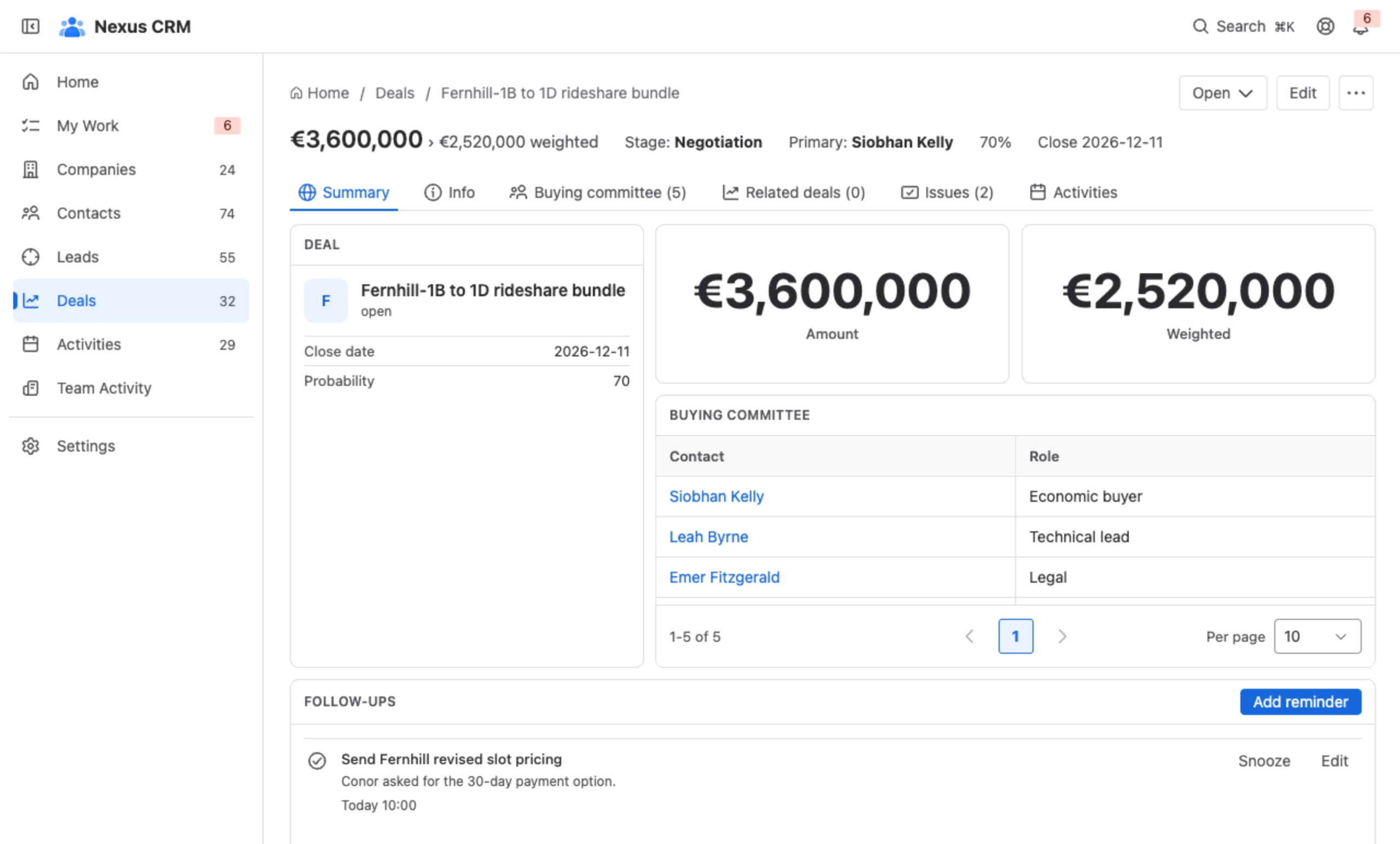Open Emer Fitzgerald contact link

pyautogui.click(x=724, y=577)
